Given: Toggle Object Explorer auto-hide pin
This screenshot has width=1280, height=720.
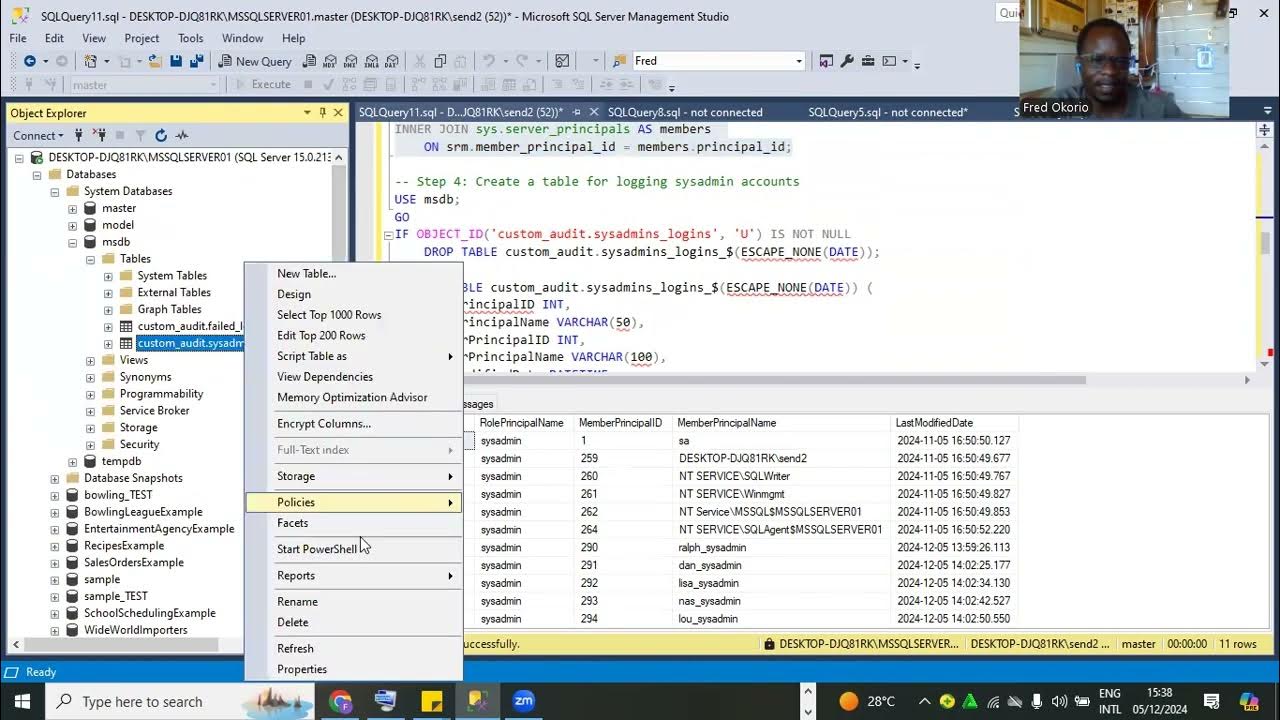Looking at the screenshot, I should click(x=322, y=113).
